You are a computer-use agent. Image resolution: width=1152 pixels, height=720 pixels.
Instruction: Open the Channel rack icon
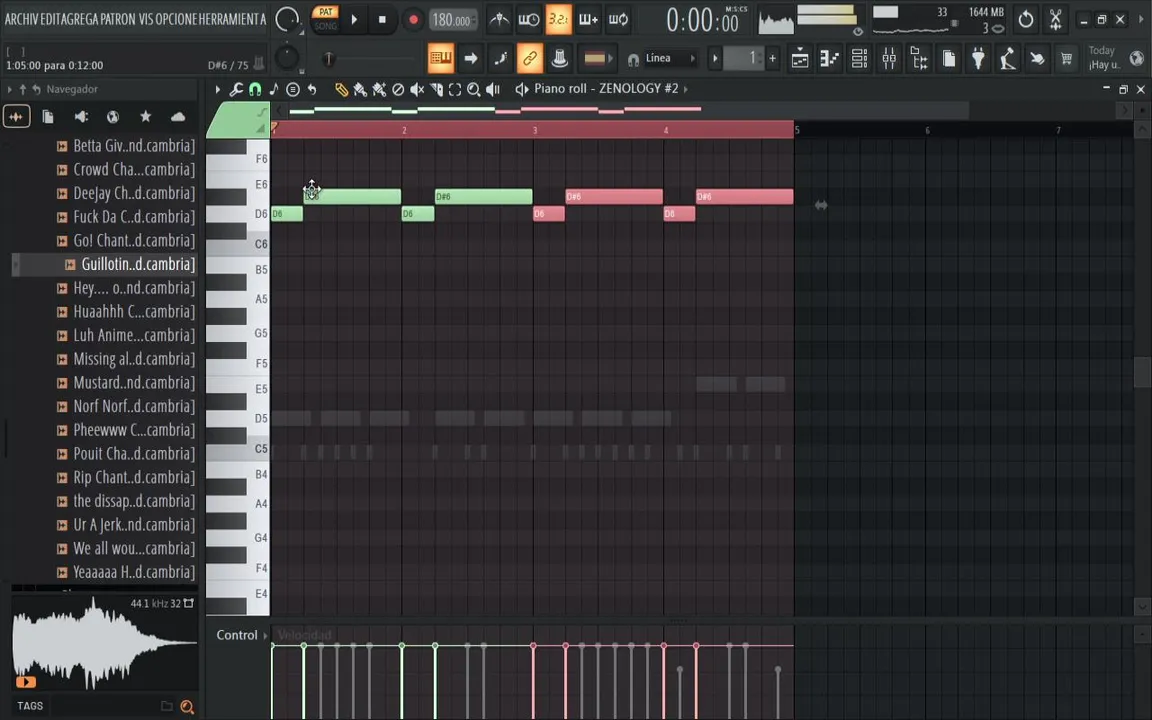click(860, 59)
